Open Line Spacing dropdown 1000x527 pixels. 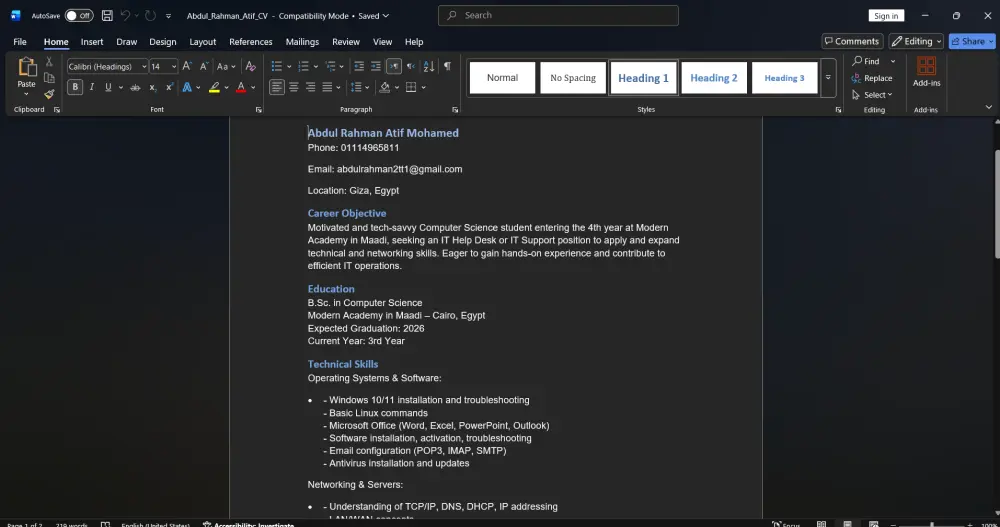click(x=360, y=87)
